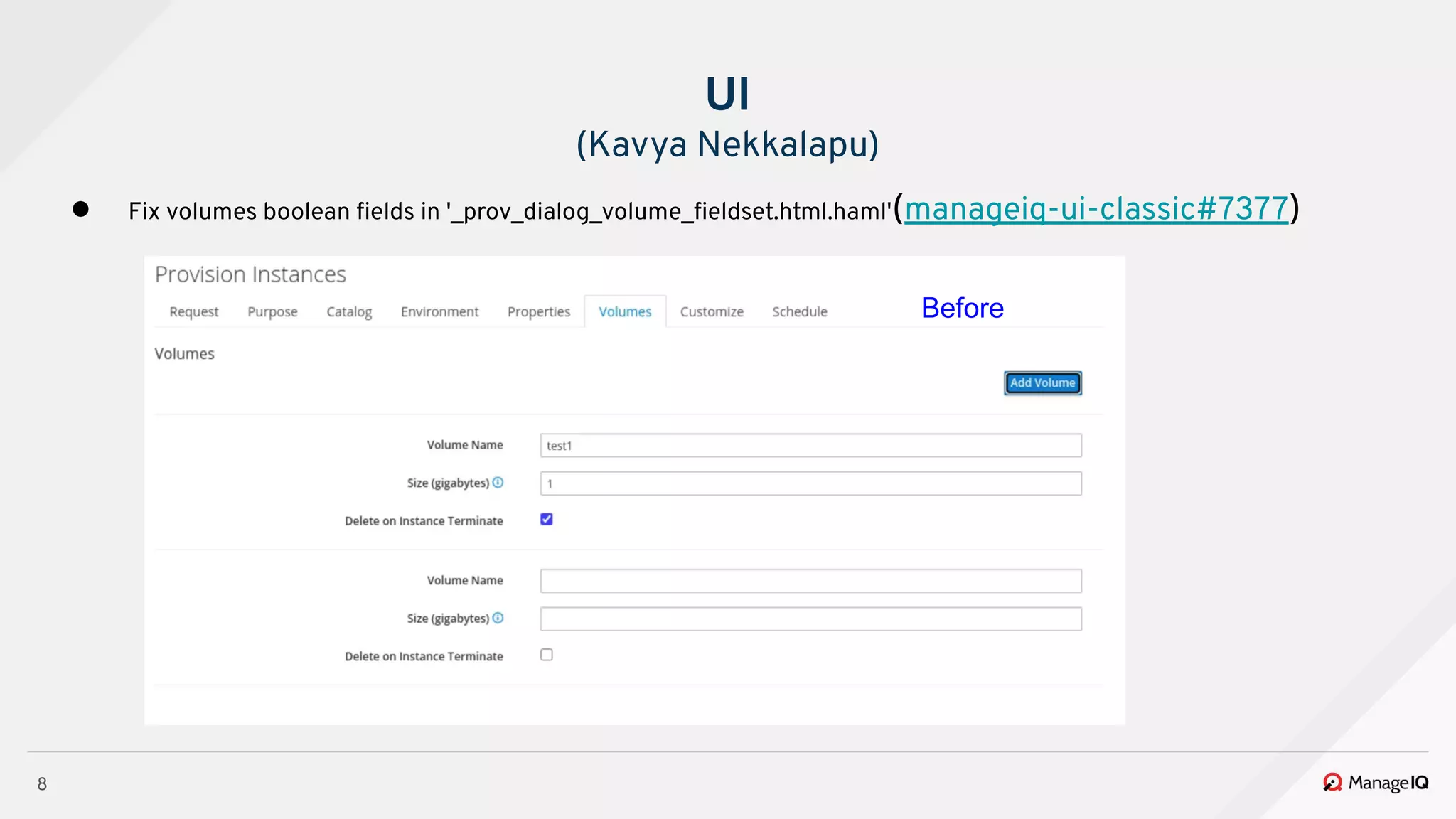Click the Provision Instances heading
1456x819 pixels.
[x=250, y=274]
